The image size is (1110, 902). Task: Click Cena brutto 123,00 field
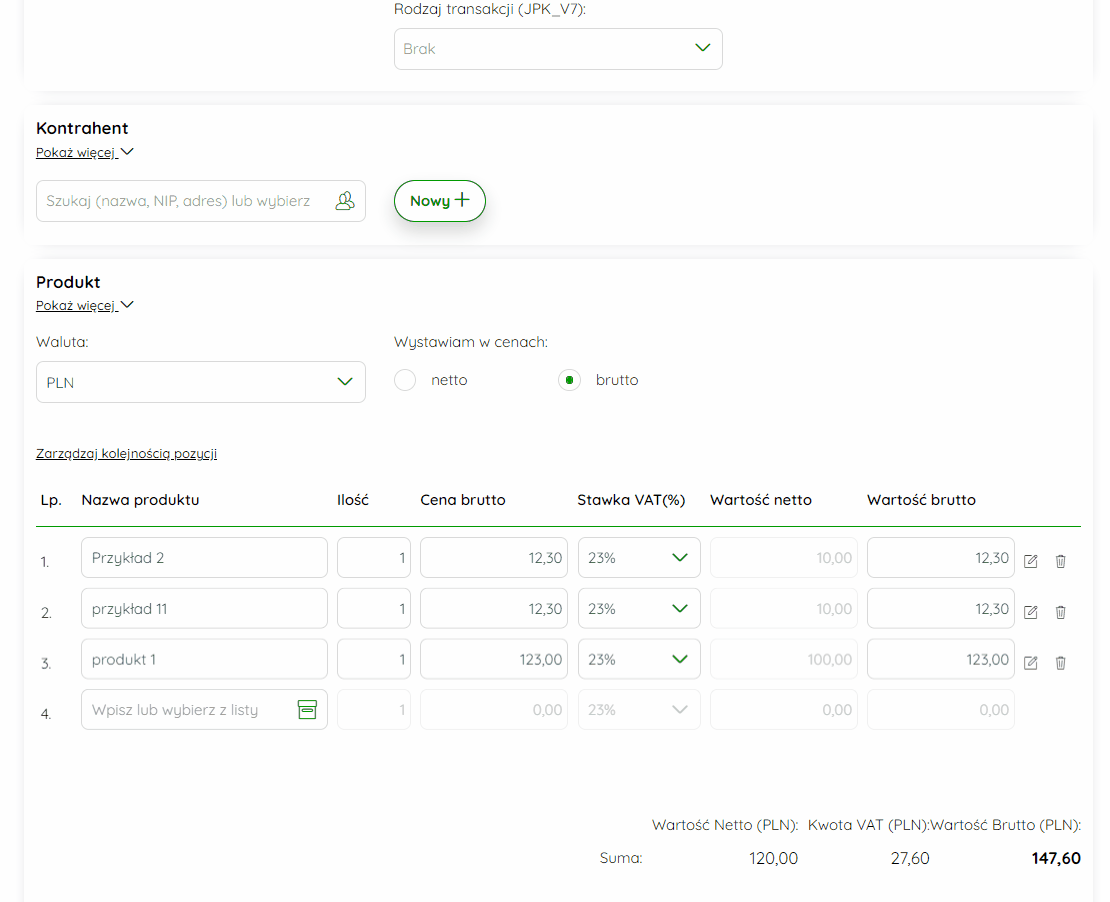click(x=493, y=659)
